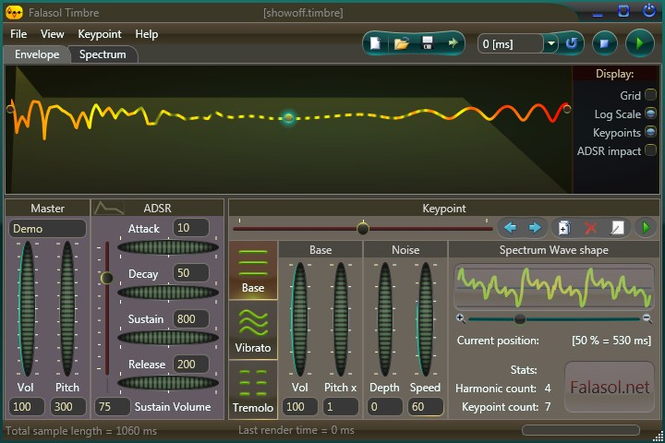Stop playback with the stop button
Image resolution: width=665 pixels, height=443 pixels.
coord(604,43)
